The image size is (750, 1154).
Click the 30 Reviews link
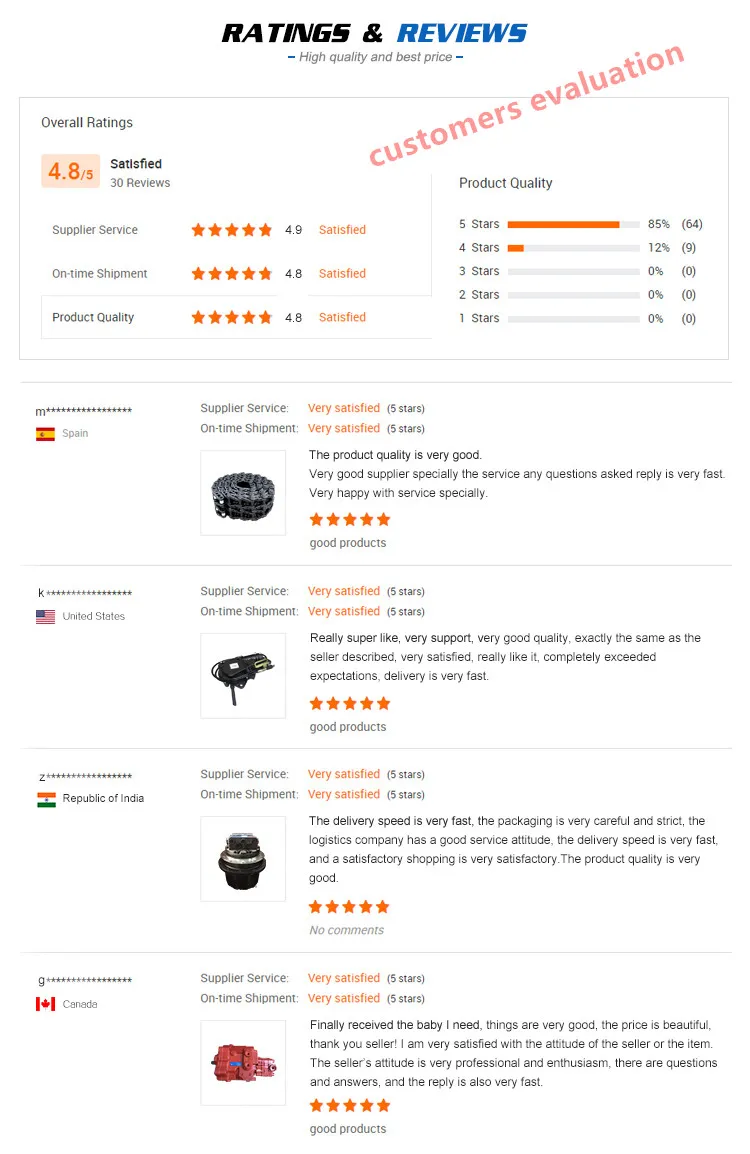coord(140,183)
